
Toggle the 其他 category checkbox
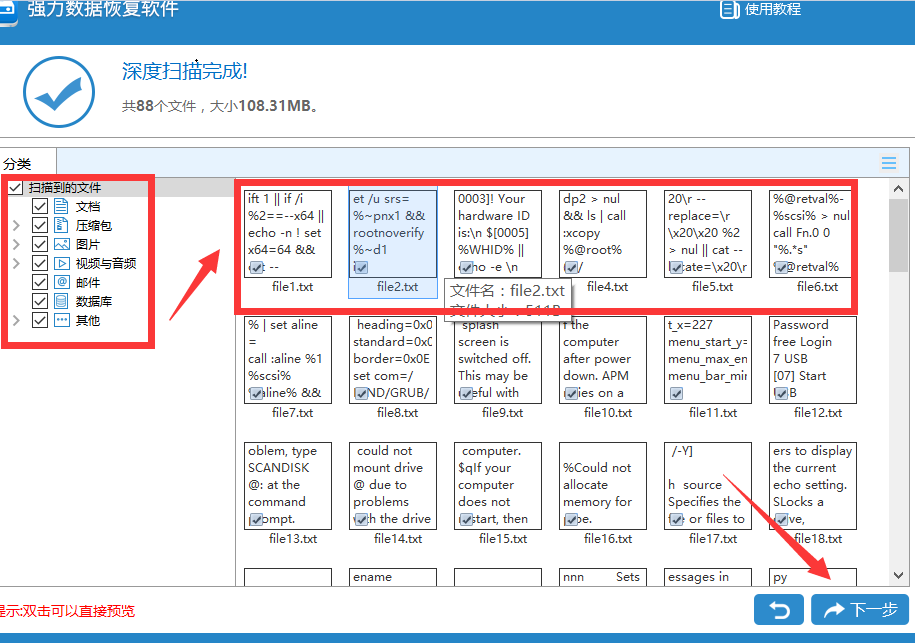point(40,320)
